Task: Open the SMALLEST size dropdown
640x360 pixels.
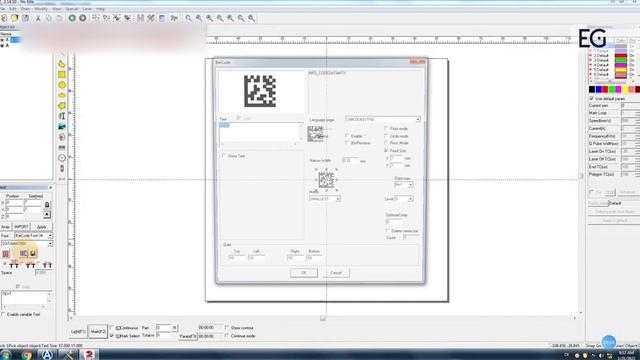Action: (x=325, y=199)
